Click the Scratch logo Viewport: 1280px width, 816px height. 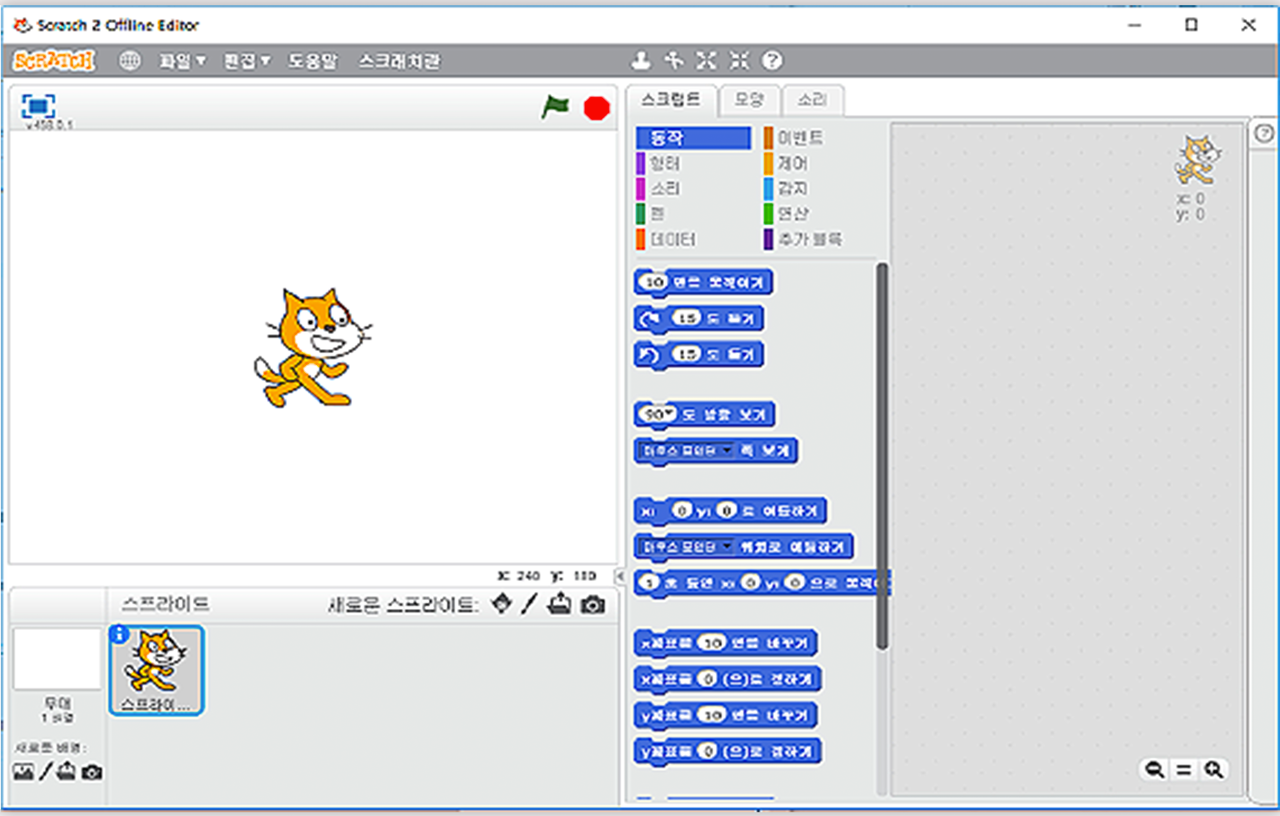pyautogui.click(x=54, y=61)
